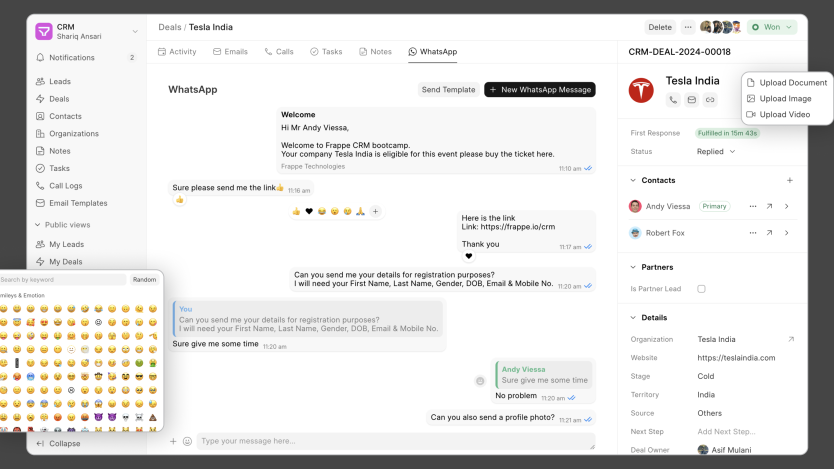
Task: Click the email icon under Tesla India
Action: tap(691, 99)
